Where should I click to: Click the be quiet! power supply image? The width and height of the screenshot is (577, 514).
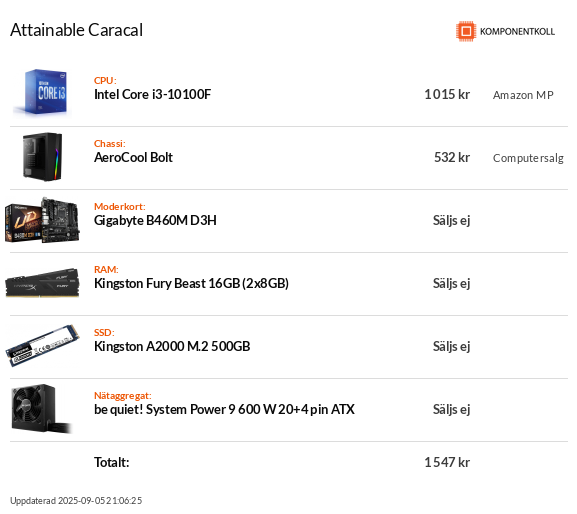point(42,409)
